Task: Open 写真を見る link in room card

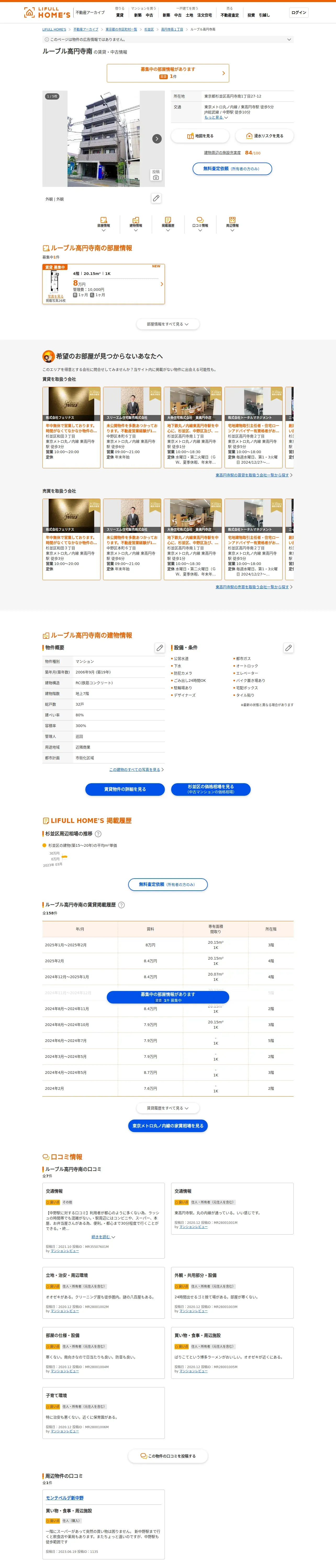Action: (x=55, y=296)
